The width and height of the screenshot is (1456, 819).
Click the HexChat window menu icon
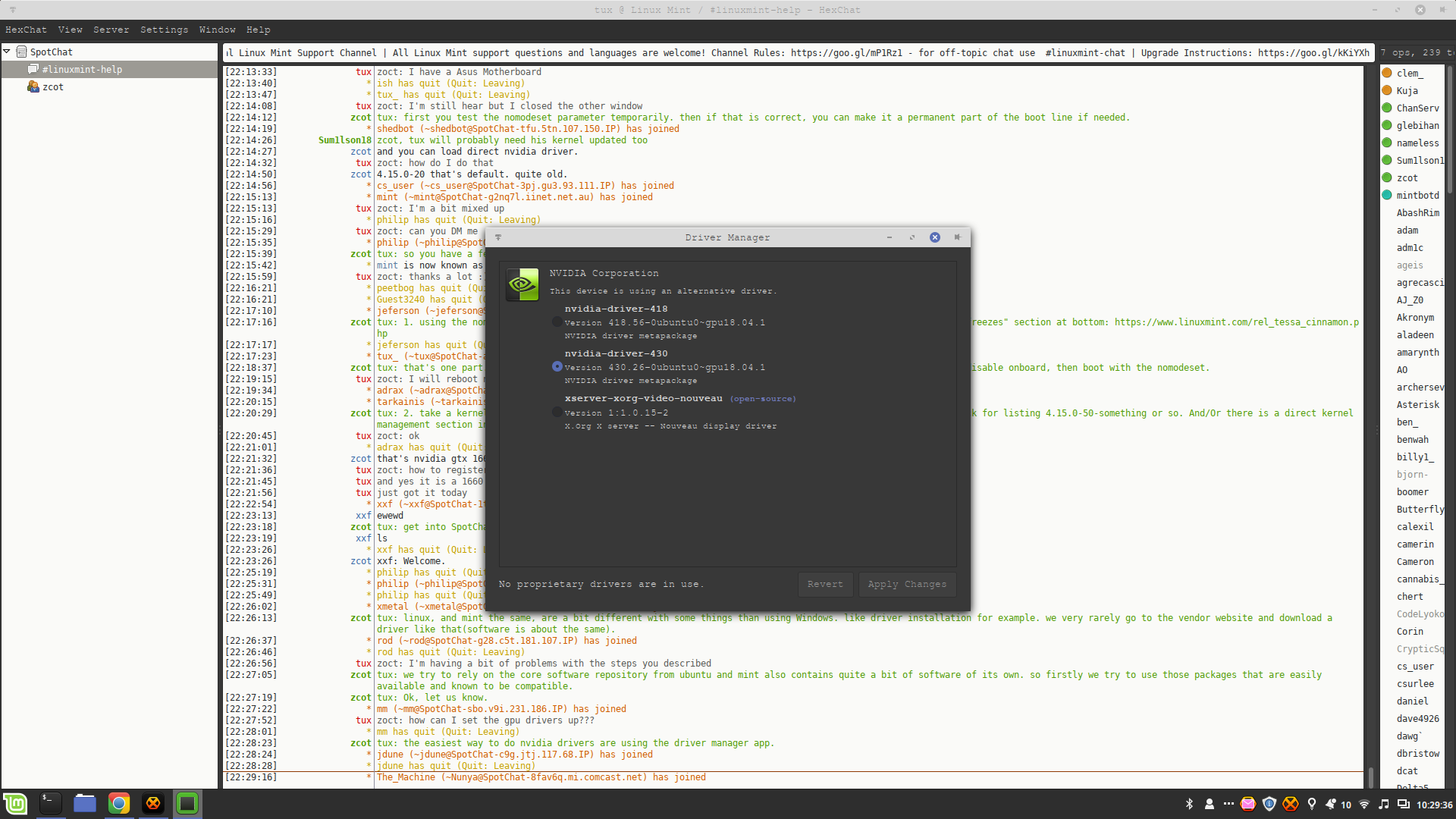click(x=13, y=10)
